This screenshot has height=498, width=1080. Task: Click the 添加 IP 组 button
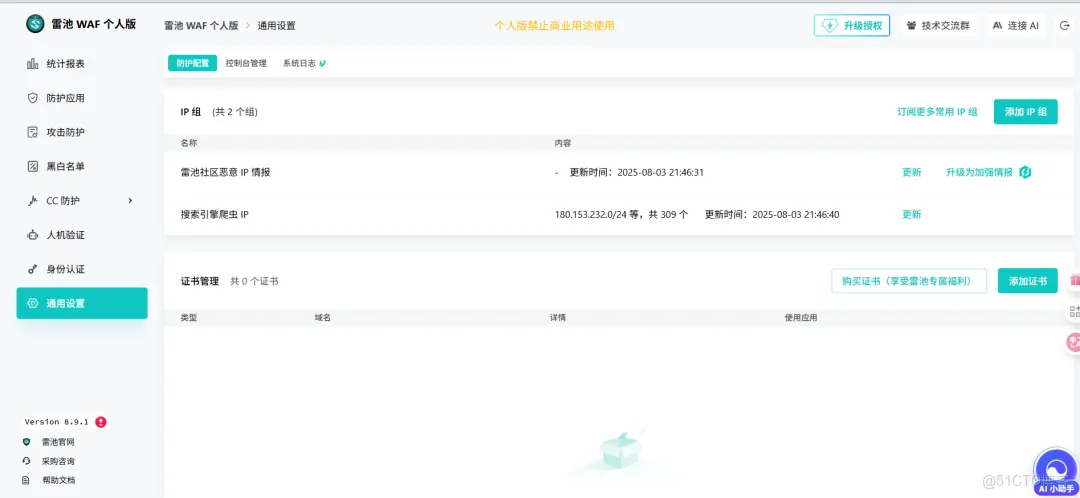1025,112
